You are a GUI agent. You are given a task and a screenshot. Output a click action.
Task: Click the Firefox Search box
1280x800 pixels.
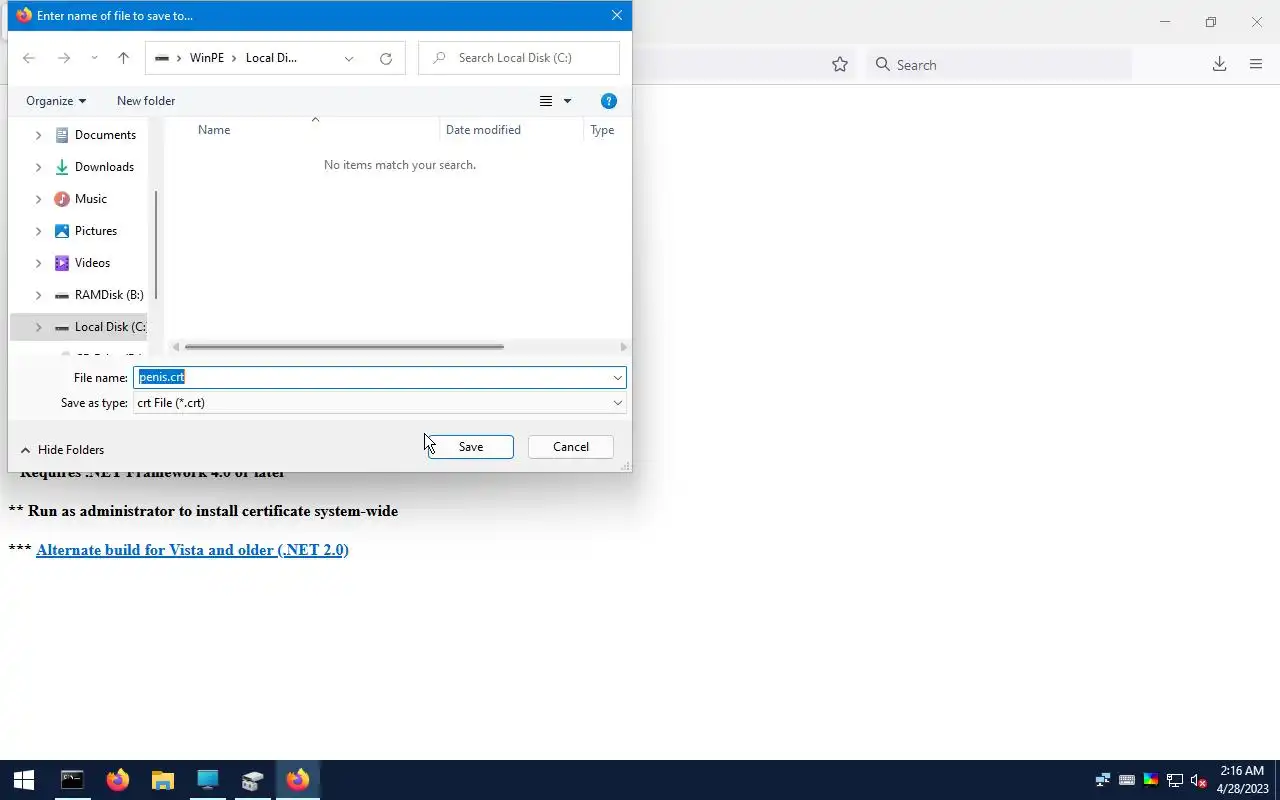1000,65
